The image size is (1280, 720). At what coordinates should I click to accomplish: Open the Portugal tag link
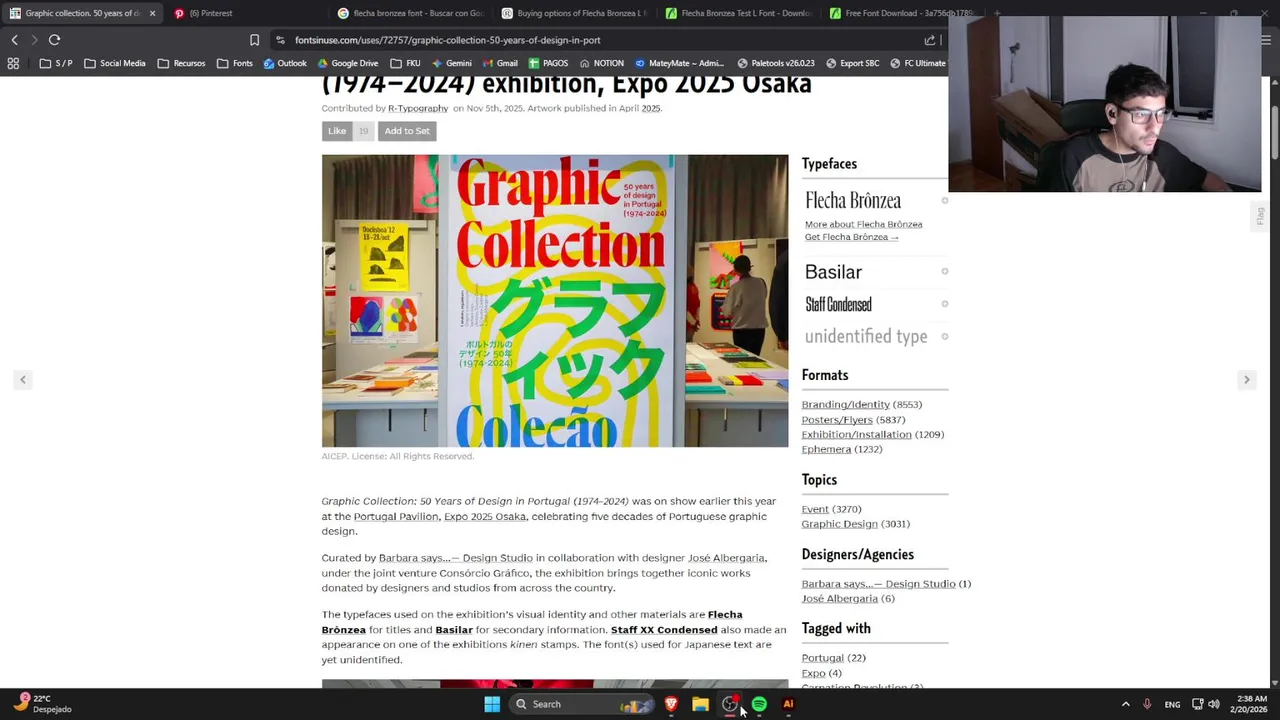[x=822, y=658]
